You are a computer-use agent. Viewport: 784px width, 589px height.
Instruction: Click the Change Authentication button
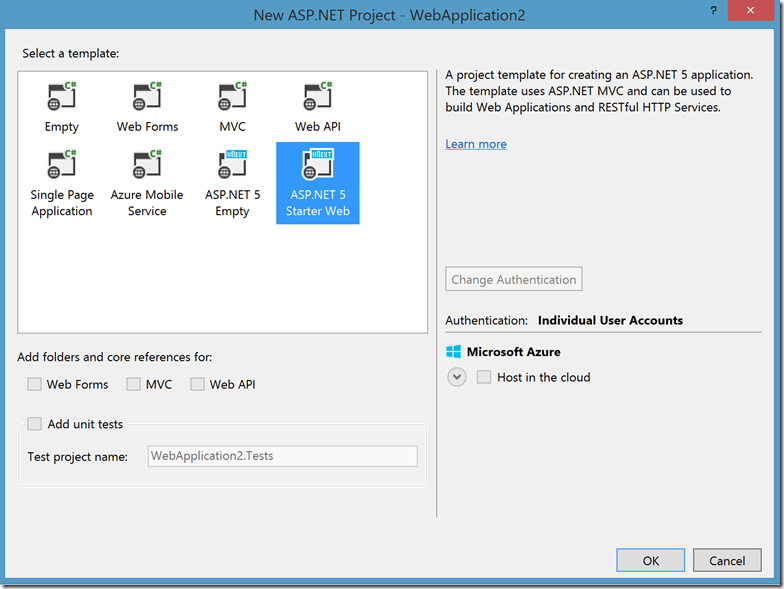pos(514,279)
